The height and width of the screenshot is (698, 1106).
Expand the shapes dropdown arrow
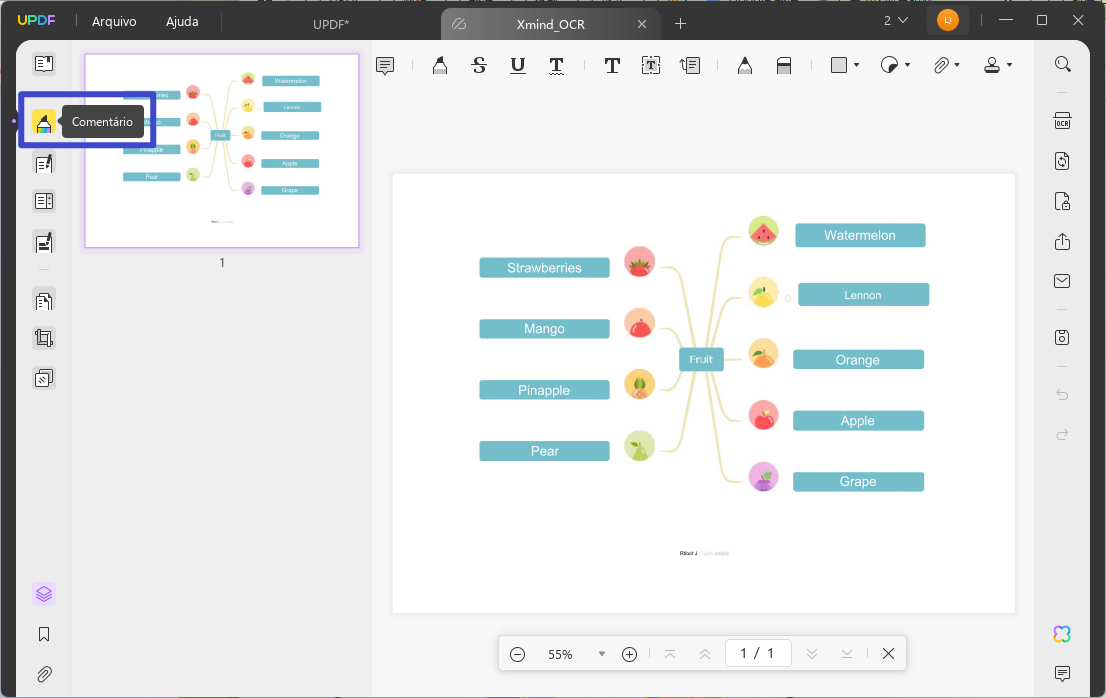[x=856, y=66]
